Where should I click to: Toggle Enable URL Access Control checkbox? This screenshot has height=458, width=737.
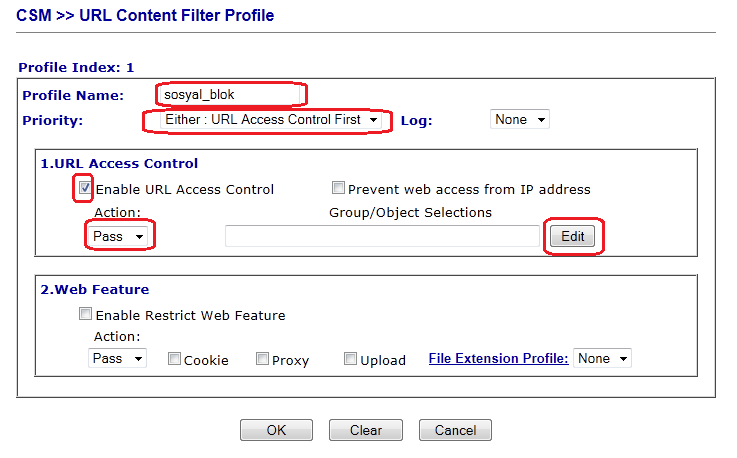coord(85,188)
